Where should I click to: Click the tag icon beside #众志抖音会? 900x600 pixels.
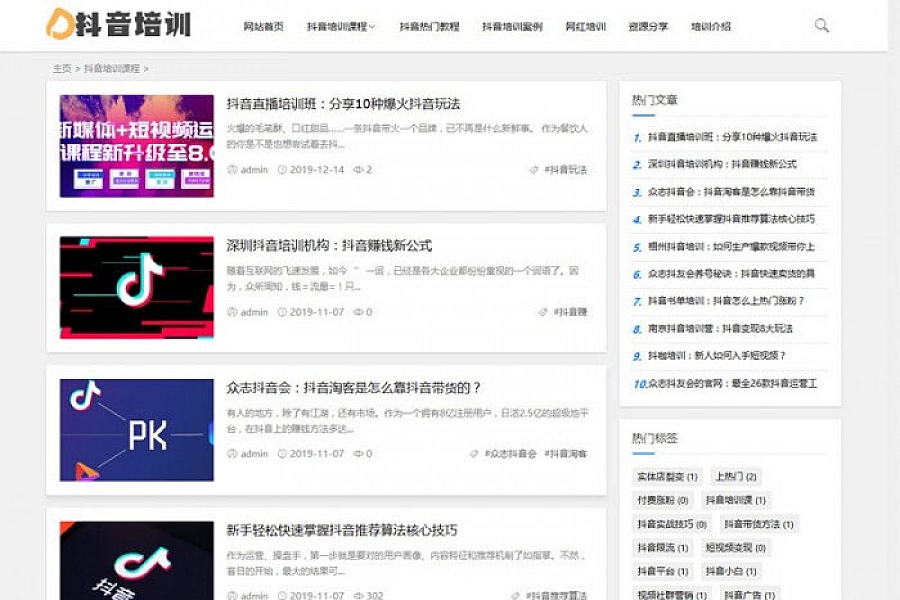coord(474,454)
